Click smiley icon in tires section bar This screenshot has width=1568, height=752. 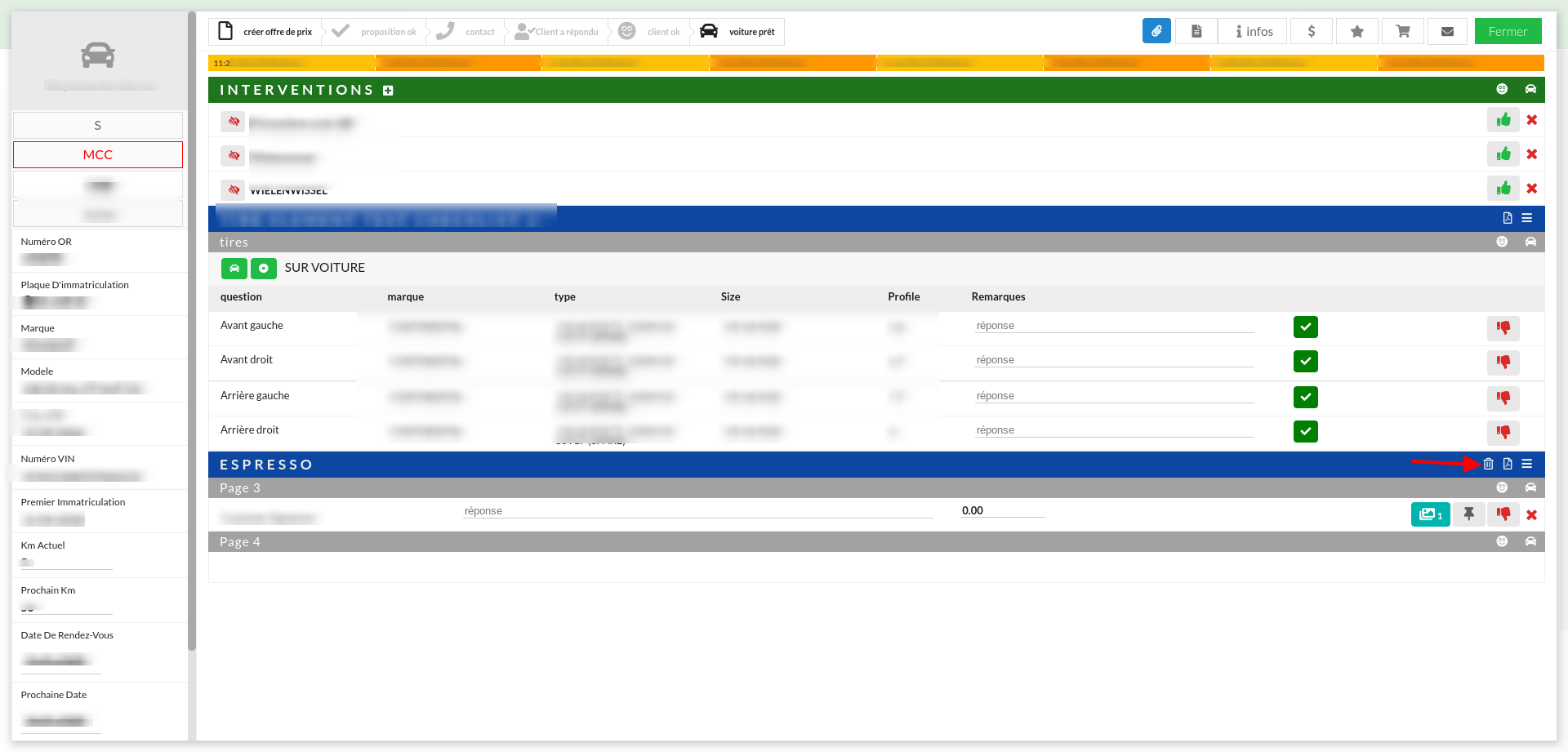(x=1502, y=242)
